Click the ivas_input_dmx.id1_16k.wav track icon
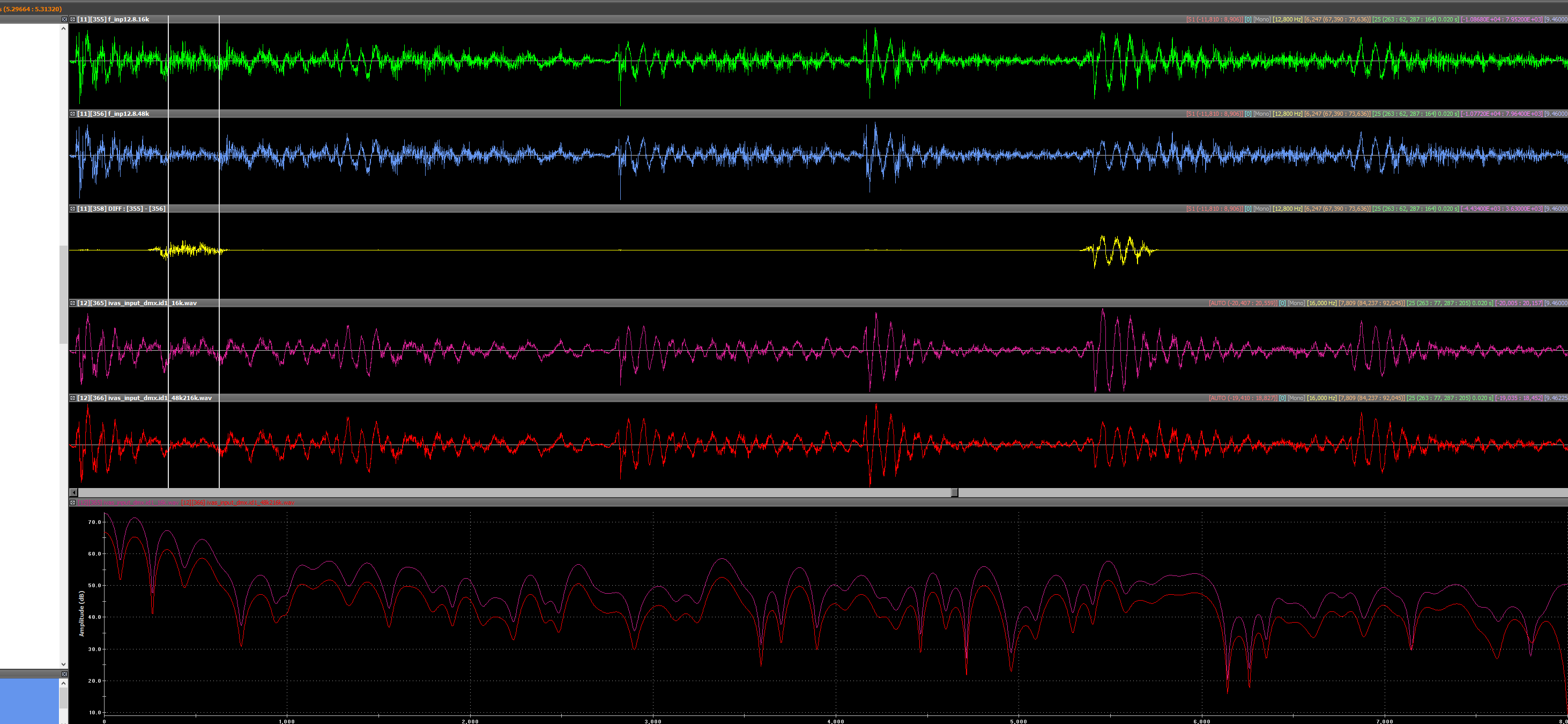 tap(72, 303)
